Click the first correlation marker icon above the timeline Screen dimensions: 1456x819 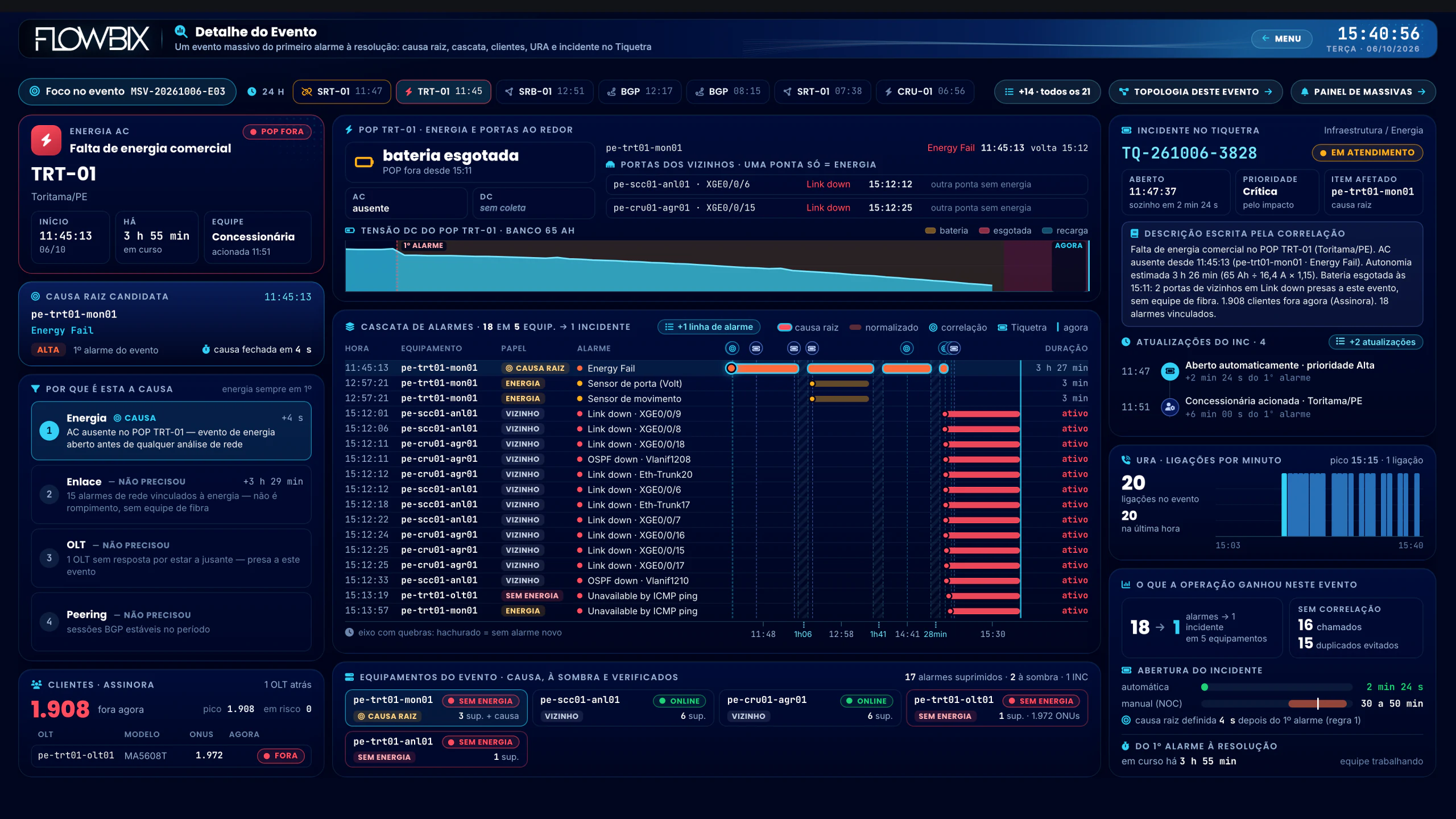pos(733,348)
